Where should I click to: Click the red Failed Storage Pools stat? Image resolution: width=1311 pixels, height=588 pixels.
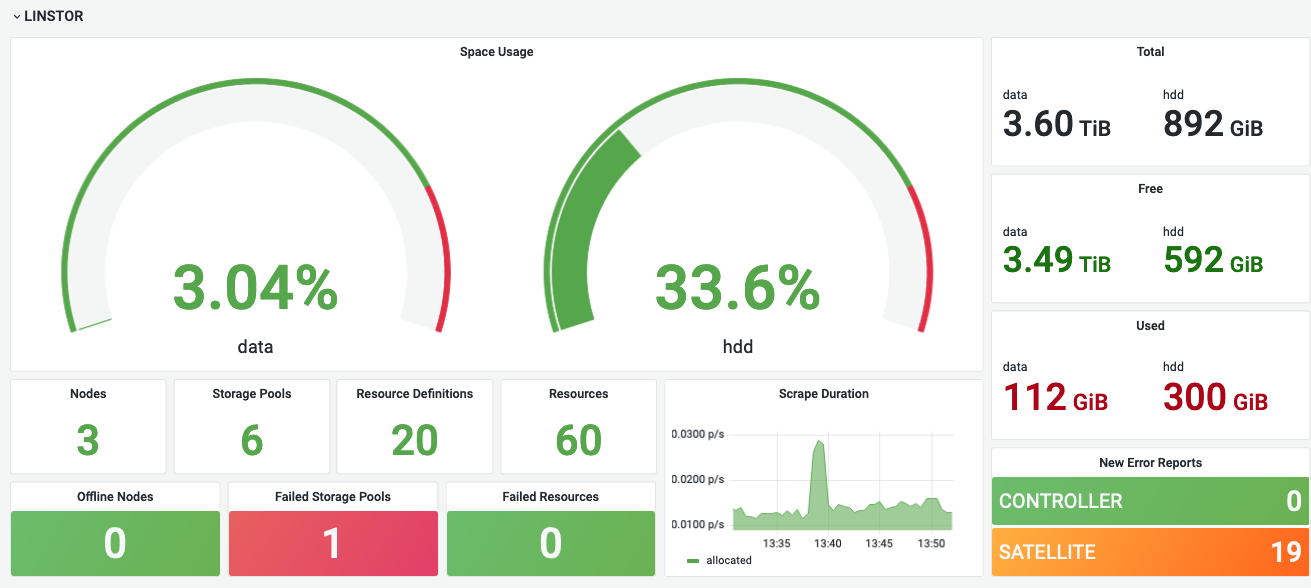pos(333,543)
